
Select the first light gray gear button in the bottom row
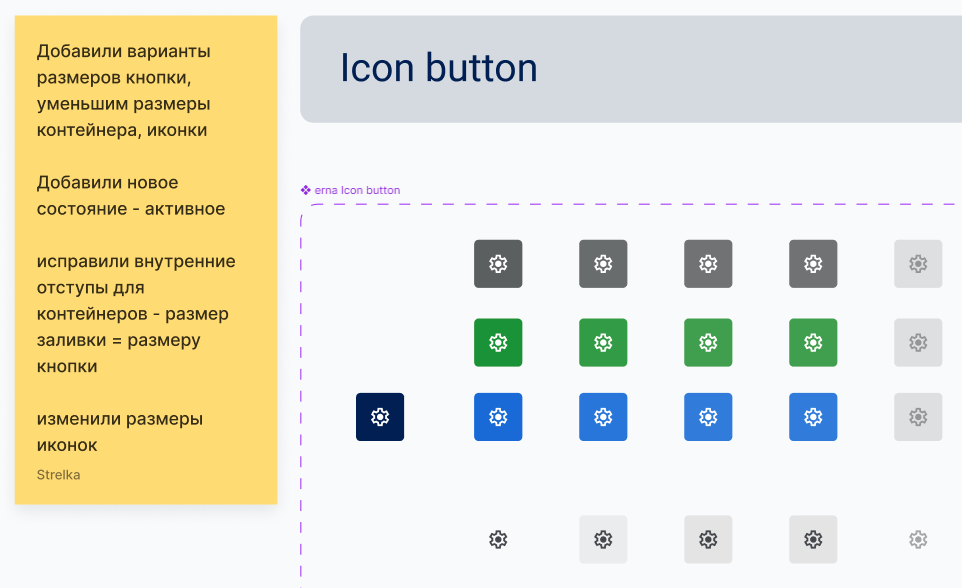[x=603, y=540]
